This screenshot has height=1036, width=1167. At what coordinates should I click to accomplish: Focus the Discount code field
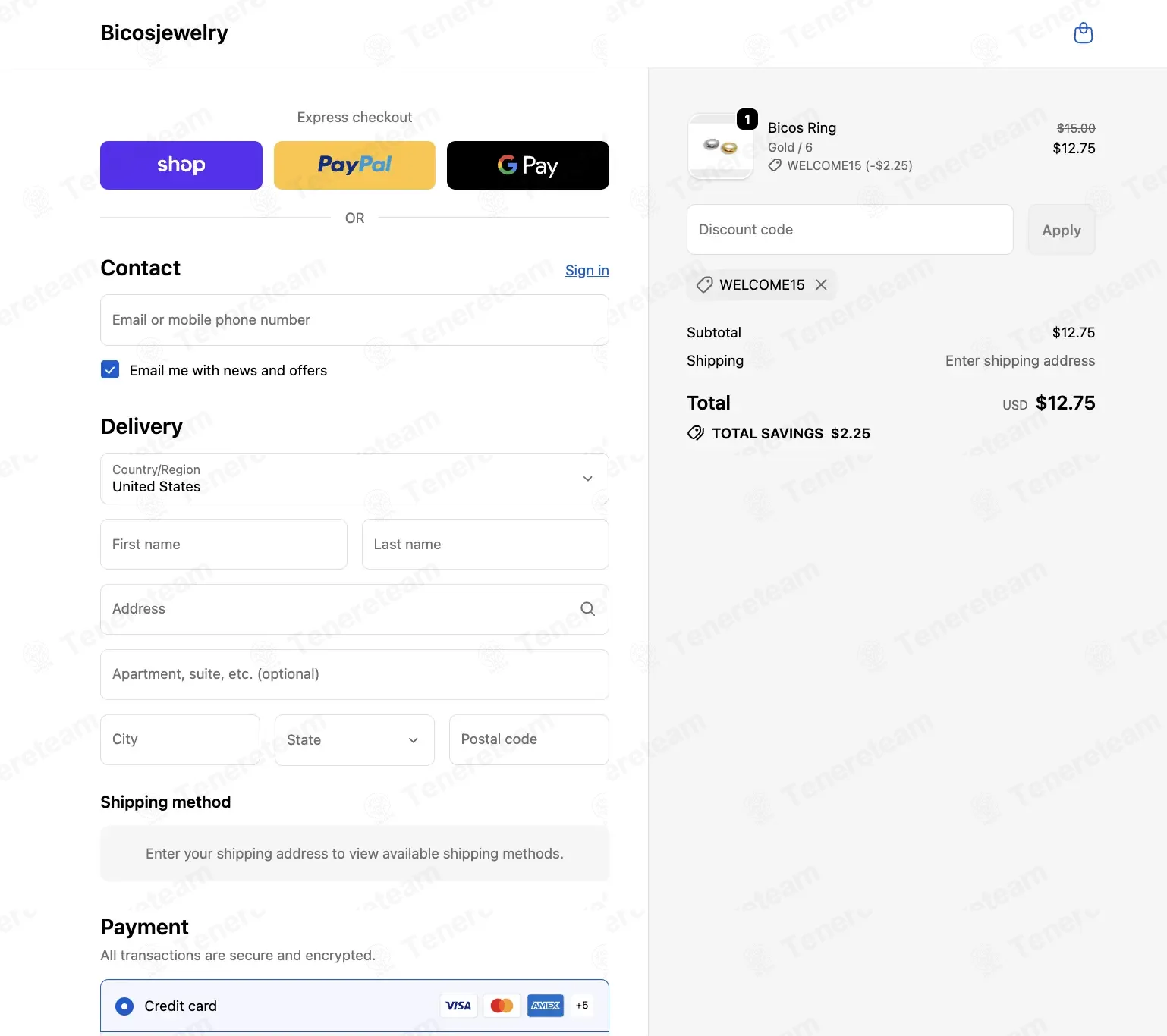pos(850,230)
